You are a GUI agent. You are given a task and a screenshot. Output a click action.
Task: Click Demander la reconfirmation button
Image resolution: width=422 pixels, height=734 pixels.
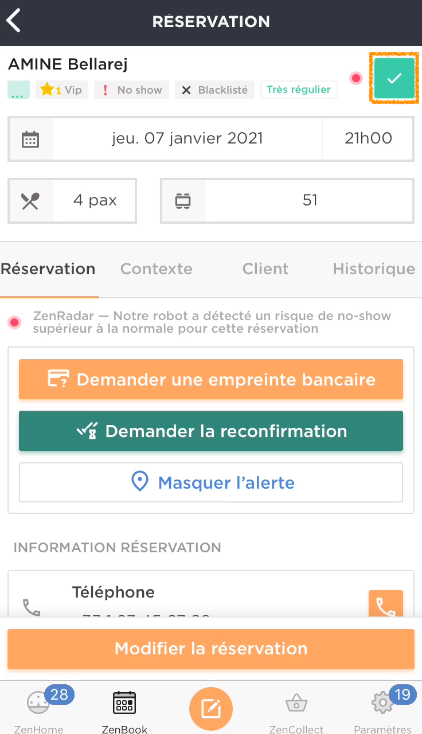(211, 431)
